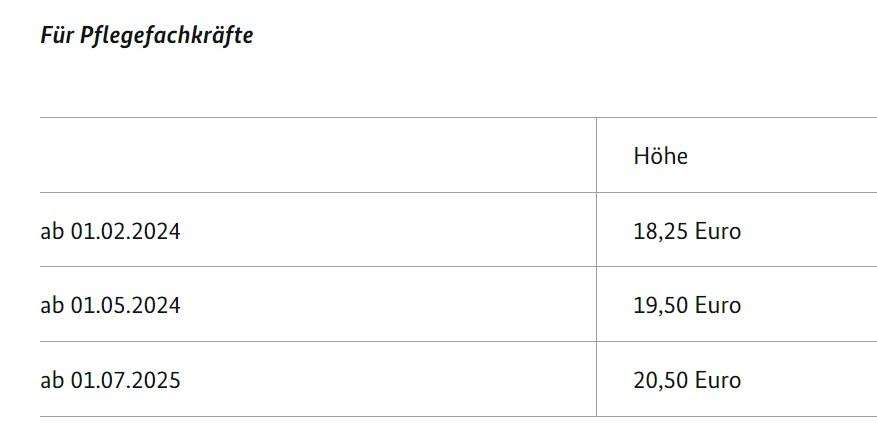
Task: Click the "ab 01.05.2024" date cell
Action: [110, 305]
